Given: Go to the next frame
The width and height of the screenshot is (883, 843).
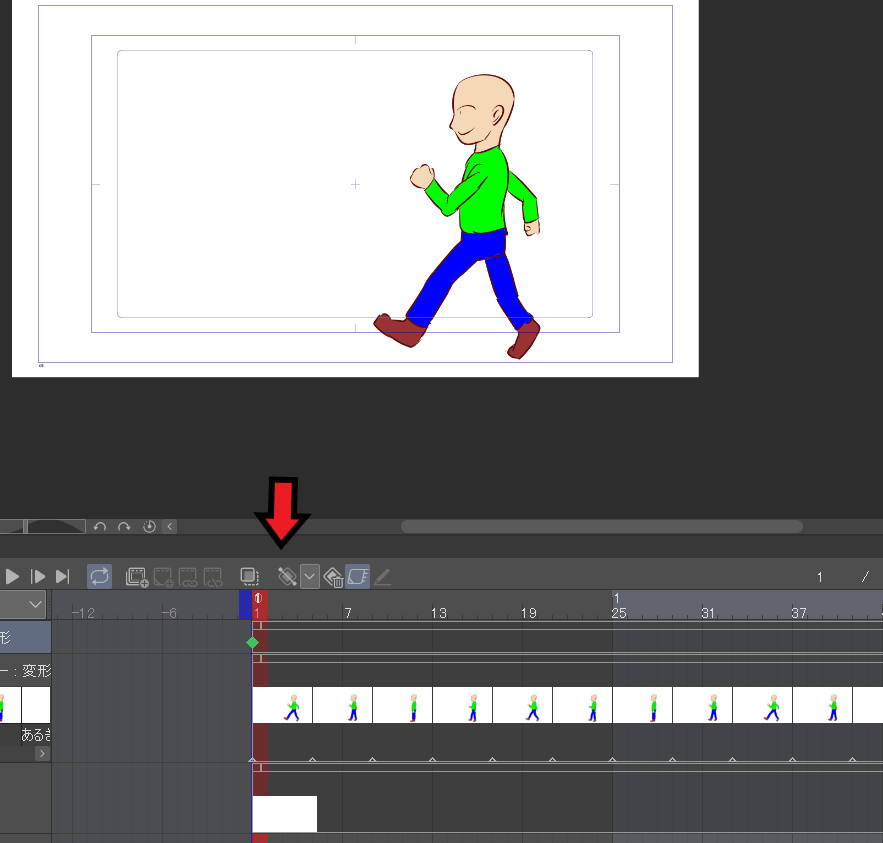Looking at the screenshot, I should [38, 576].
